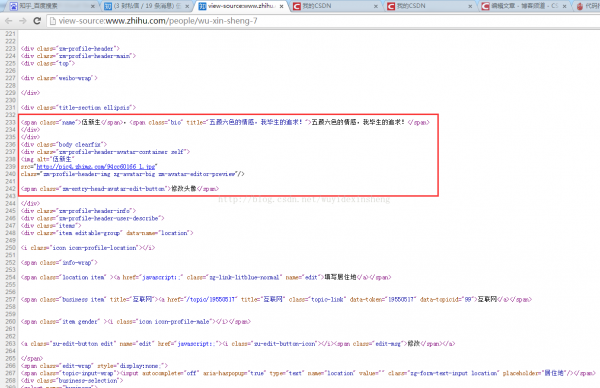
Task: Switch to the 编辑文章 - 博客频道 tab
Action: (x=525, y=6)
